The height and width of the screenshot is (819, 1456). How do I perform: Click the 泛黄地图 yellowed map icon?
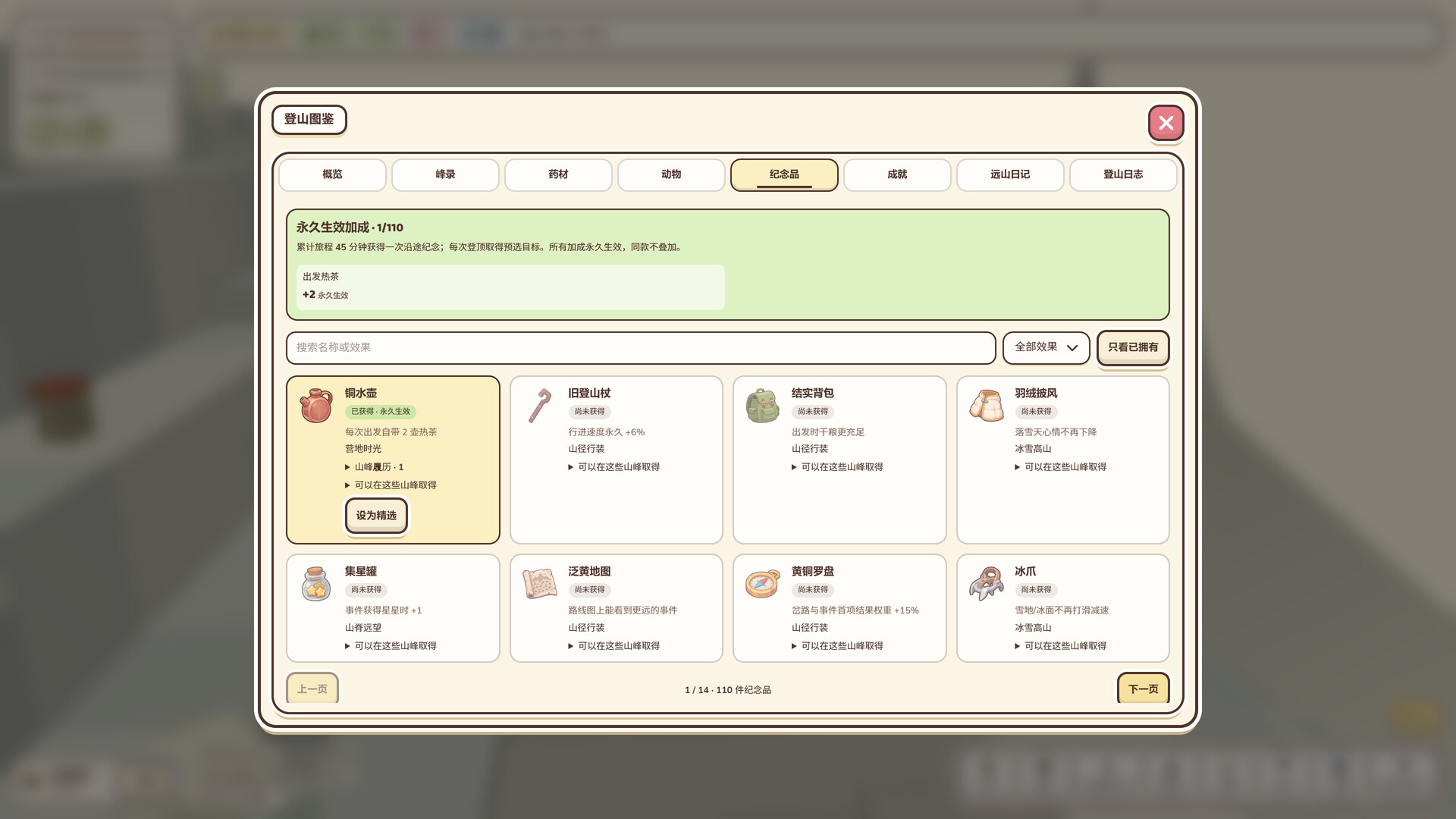(540, 584)
